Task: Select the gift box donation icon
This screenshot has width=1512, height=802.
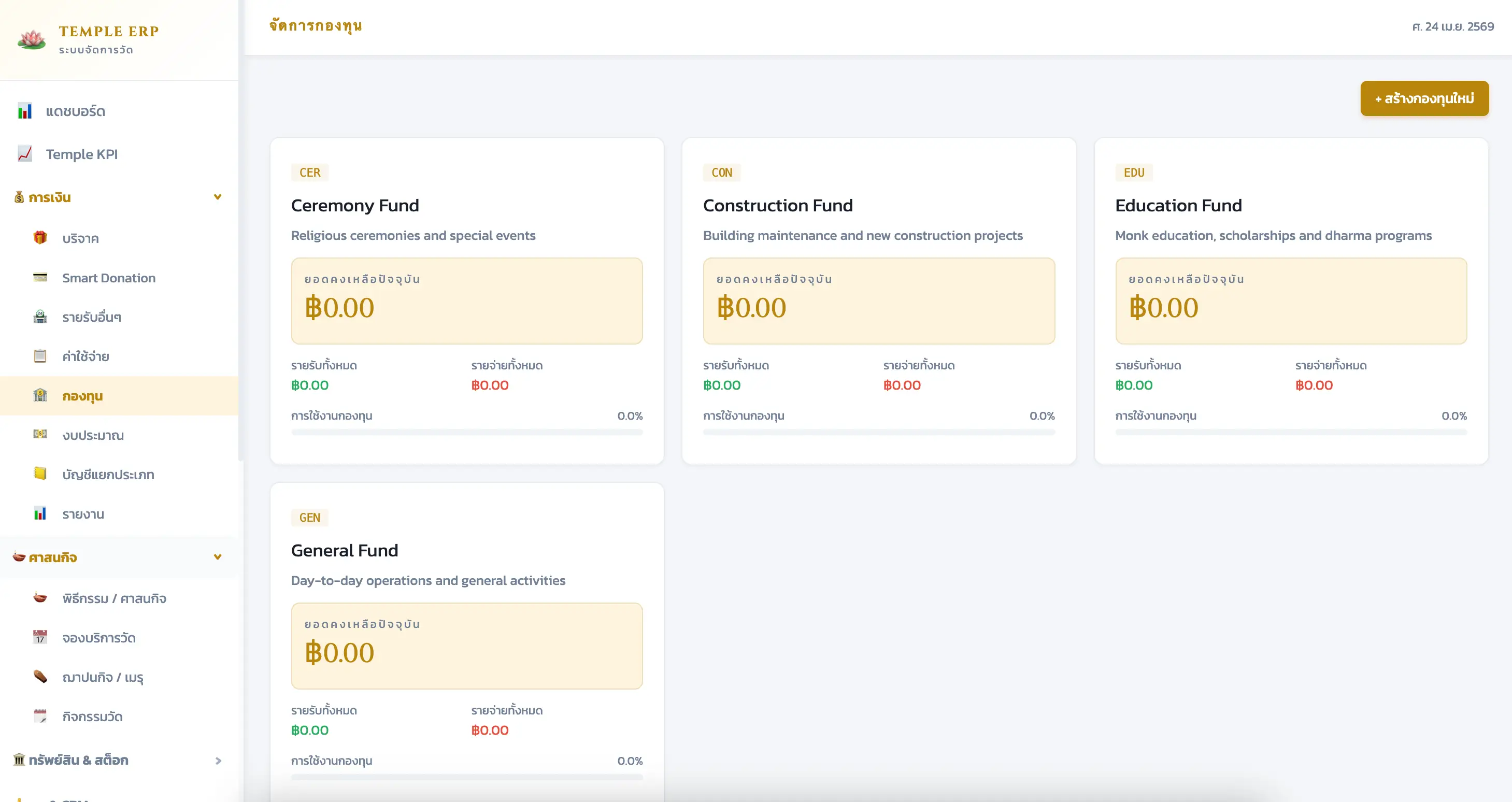Action: pos(40,238)
